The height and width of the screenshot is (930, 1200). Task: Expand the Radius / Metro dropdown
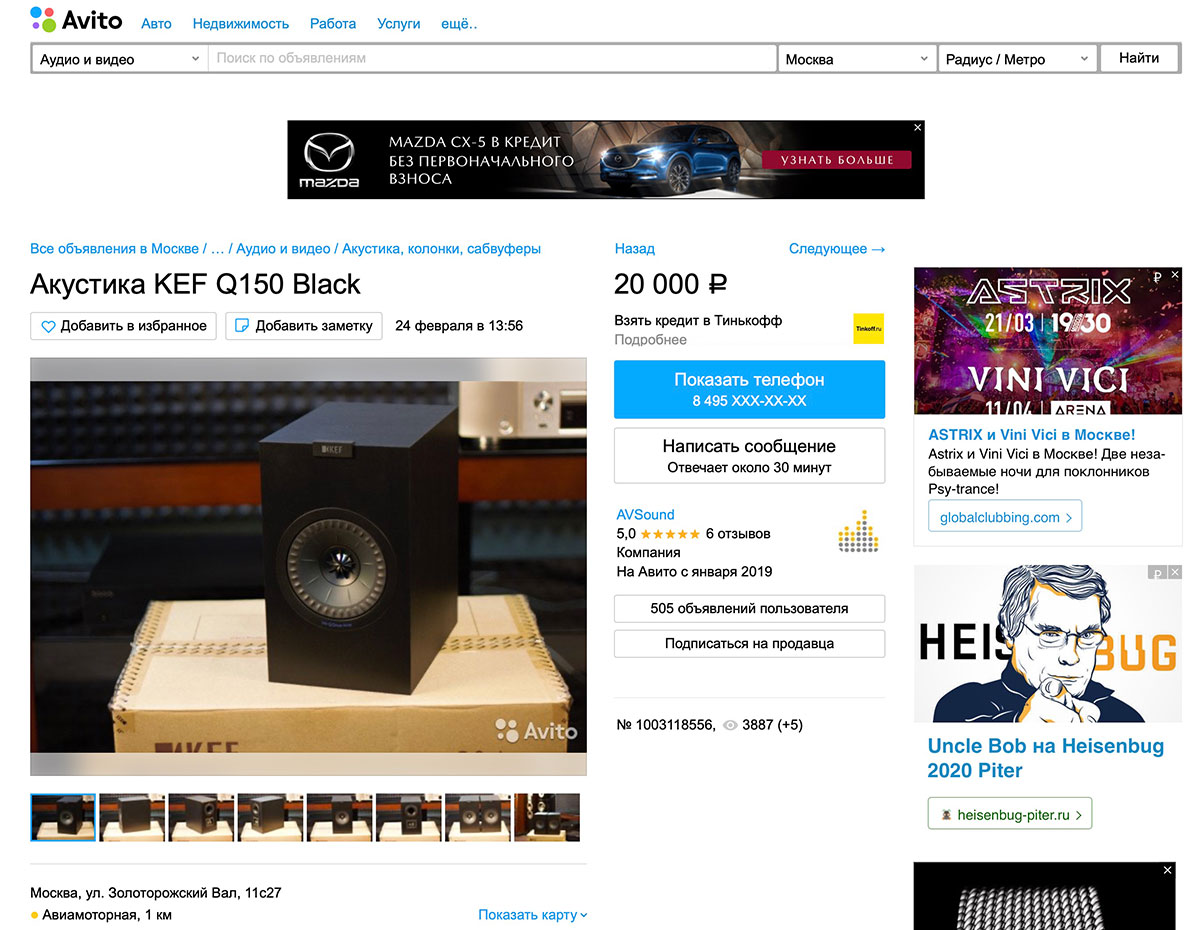point(1016,59)
